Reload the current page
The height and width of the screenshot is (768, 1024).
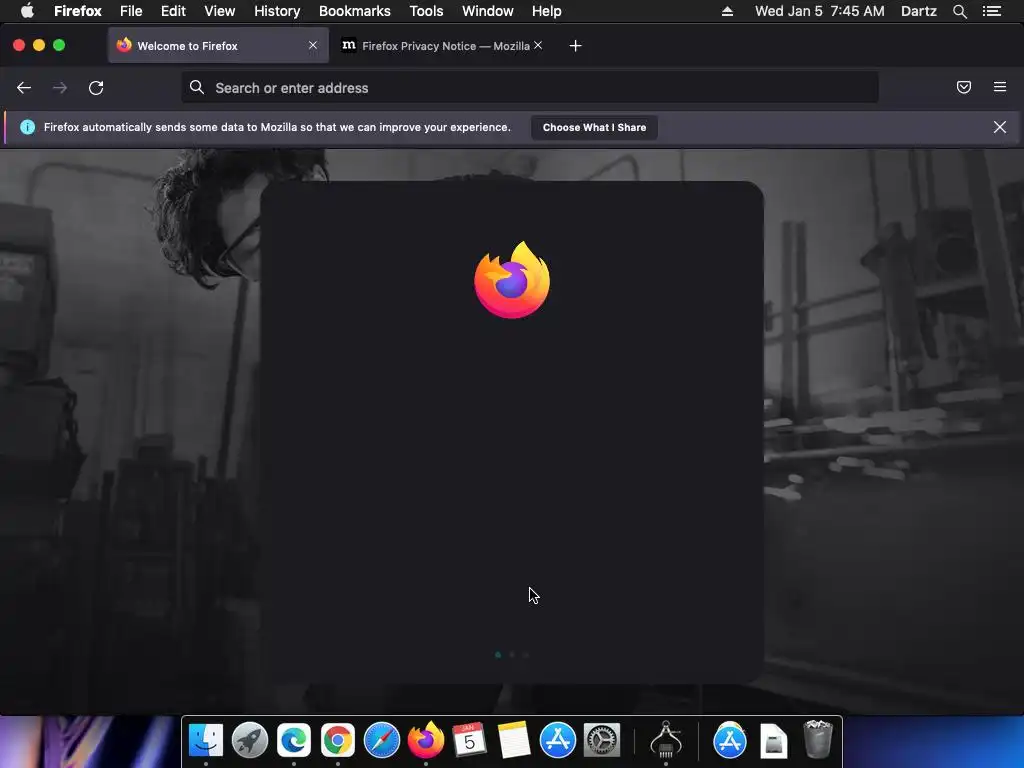pyautogui.click(x=96, y=88)
